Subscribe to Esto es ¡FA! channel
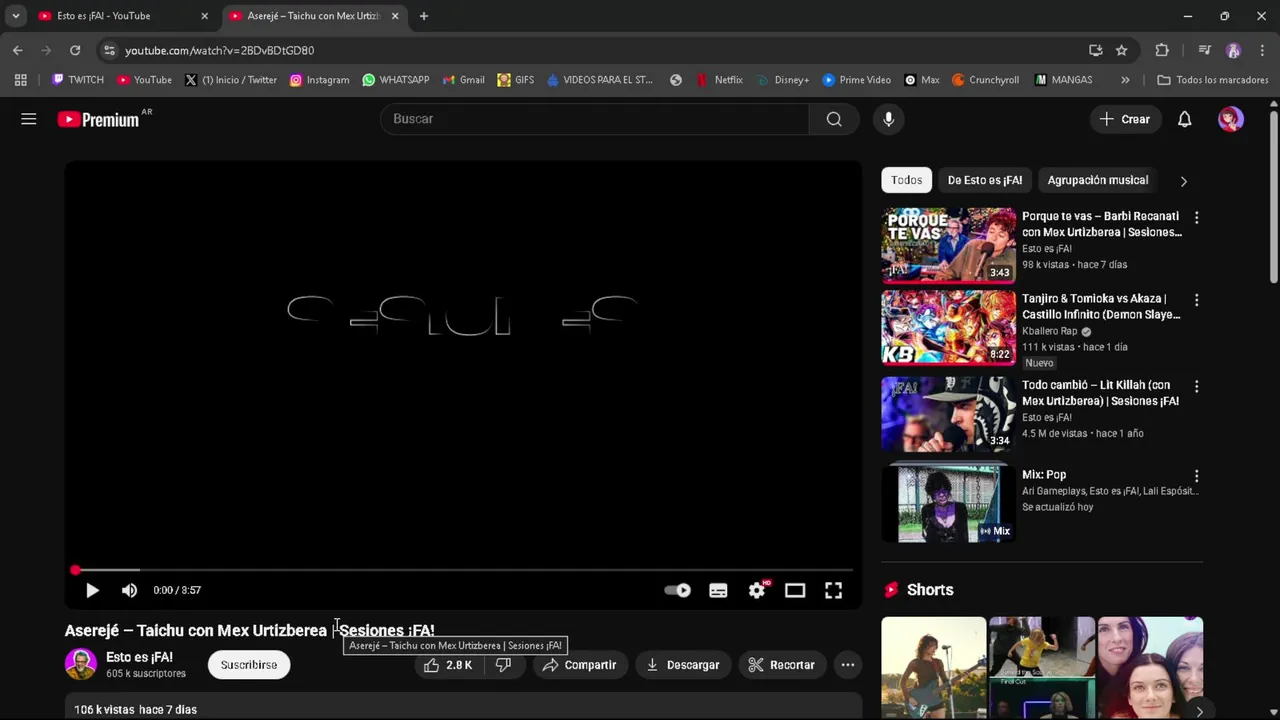Viewport: 1280px width, 720px height. click(x=249, y=665)
